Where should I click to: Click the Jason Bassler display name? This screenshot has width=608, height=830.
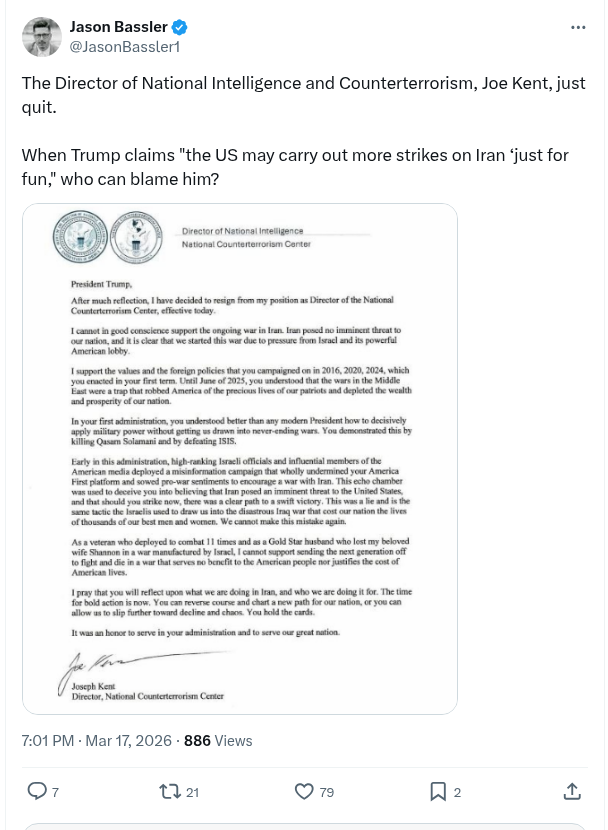[117, 27]
